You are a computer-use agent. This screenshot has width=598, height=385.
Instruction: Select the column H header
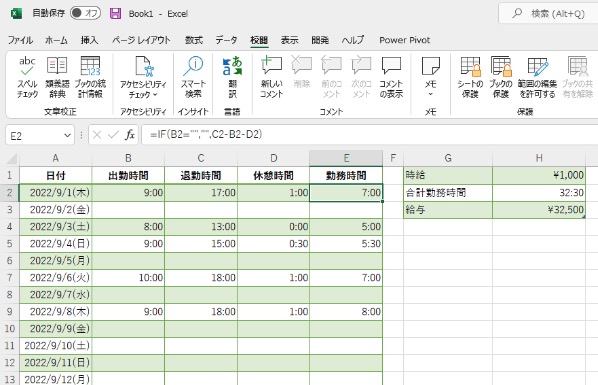point(539,158)
